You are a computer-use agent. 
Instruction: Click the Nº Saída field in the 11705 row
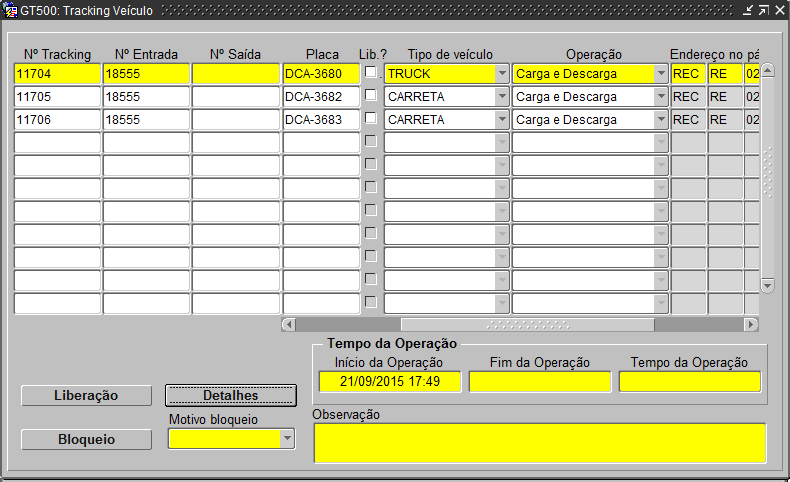pos(236,97)
